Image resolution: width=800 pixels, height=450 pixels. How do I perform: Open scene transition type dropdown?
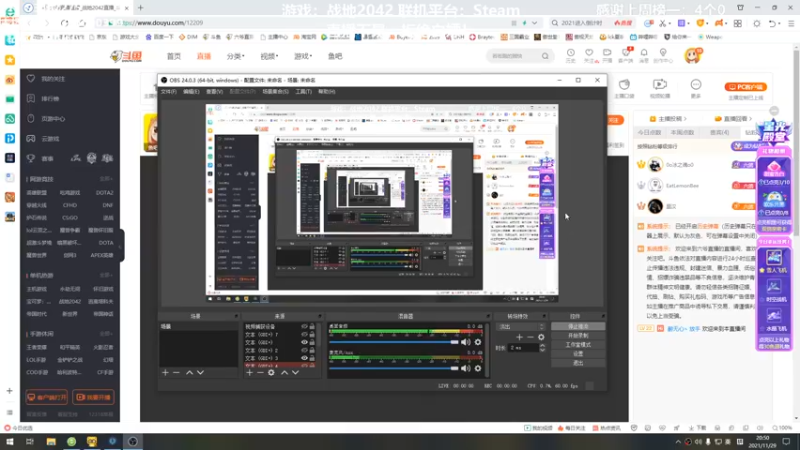(521, 327)
